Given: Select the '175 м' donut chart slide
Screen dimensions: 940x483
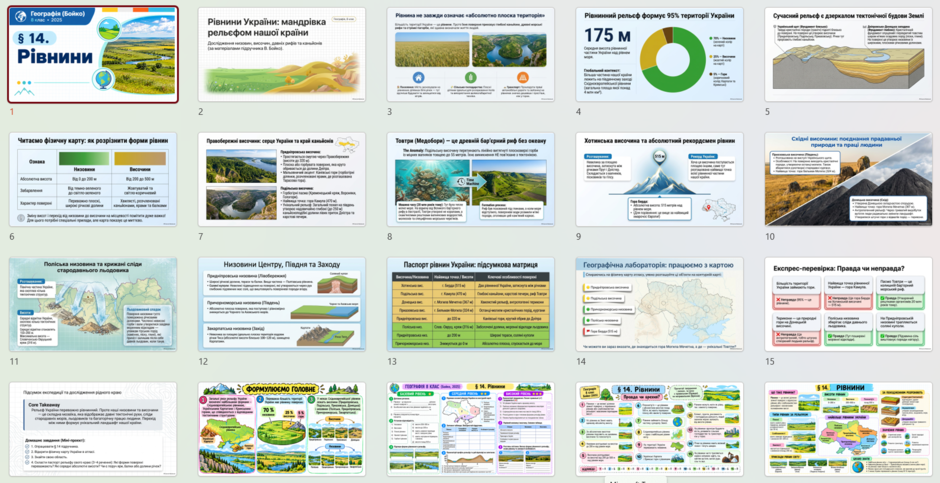Looking at the screenshot, I should tap(659, 55).
